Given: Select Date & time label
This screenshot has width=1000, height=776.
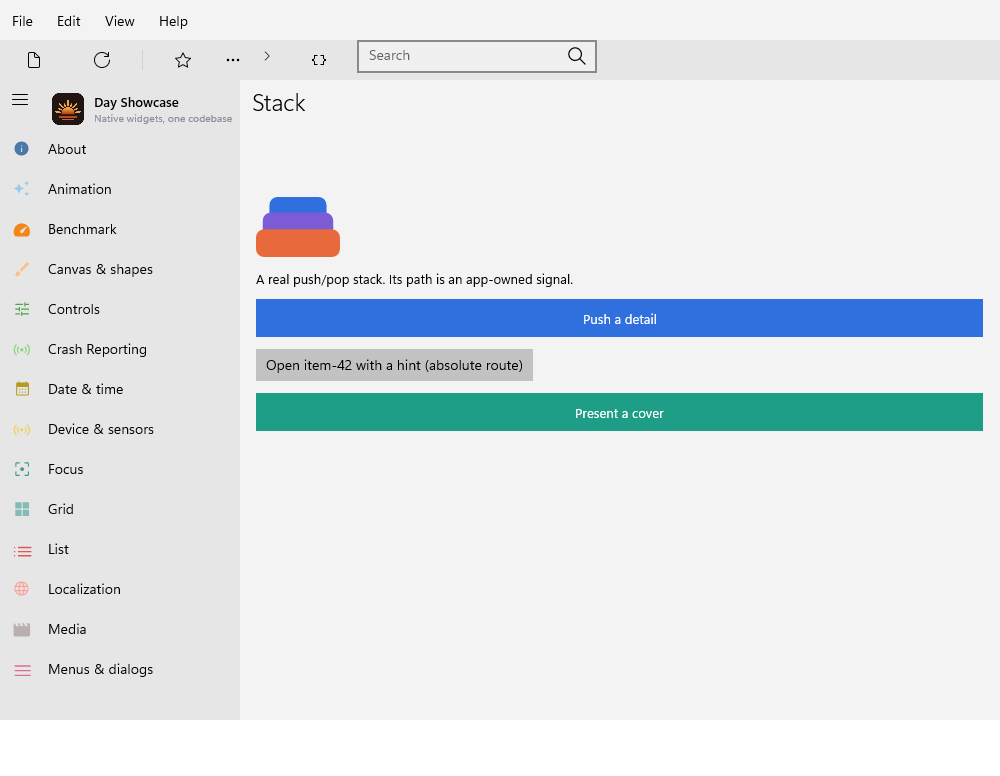Looking at the screenshot, I should coord(85,390).
